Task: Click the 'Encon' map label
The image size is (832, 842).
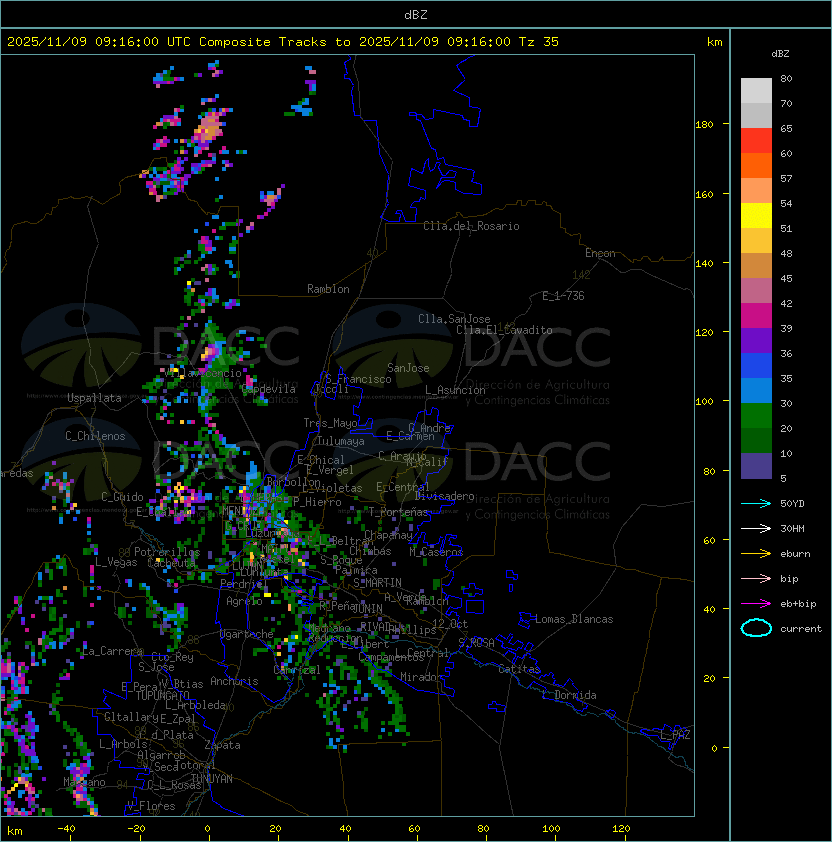Action: pyautogui.click(x=600, y=253)
